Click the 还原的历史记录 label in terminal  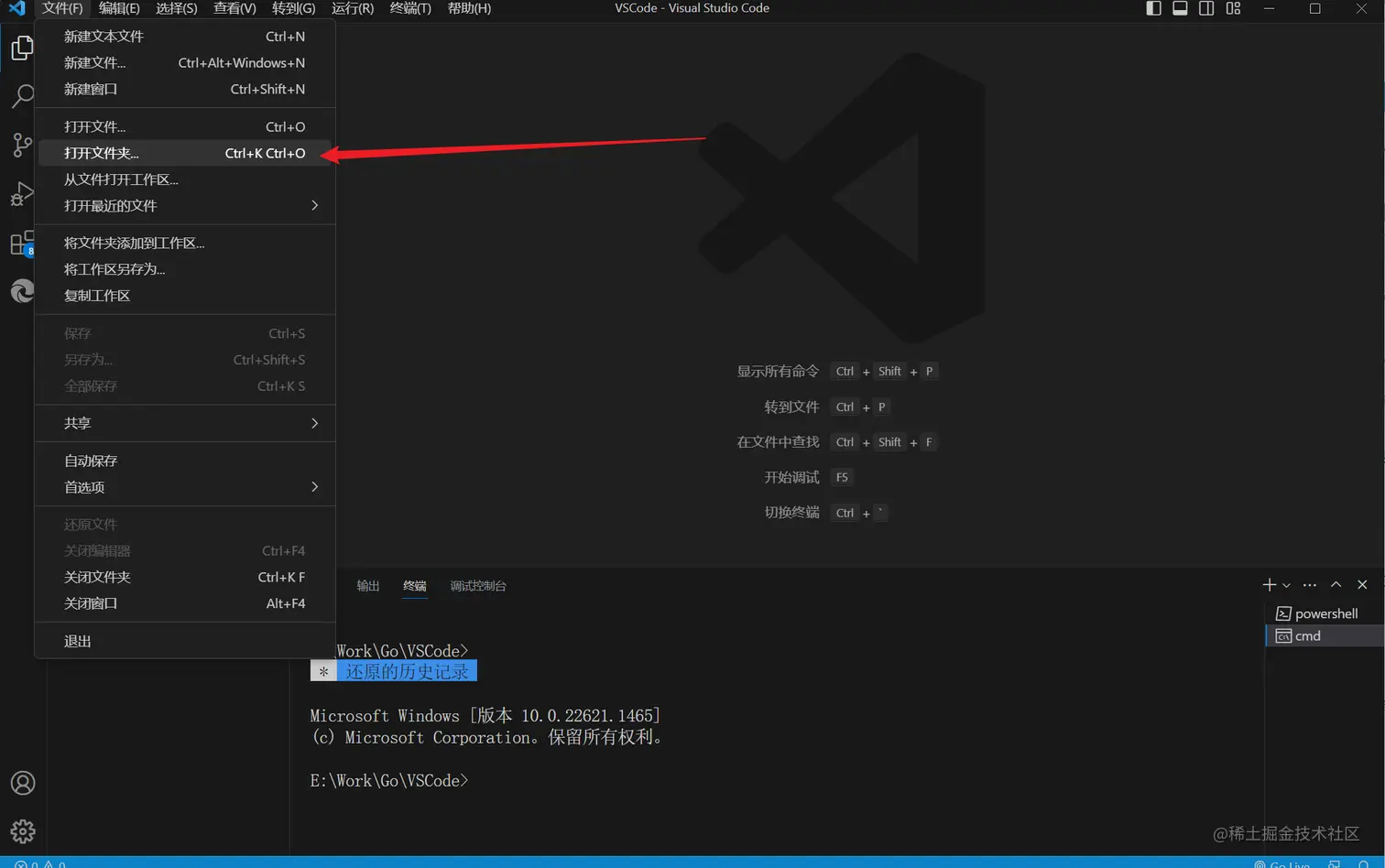407,671
